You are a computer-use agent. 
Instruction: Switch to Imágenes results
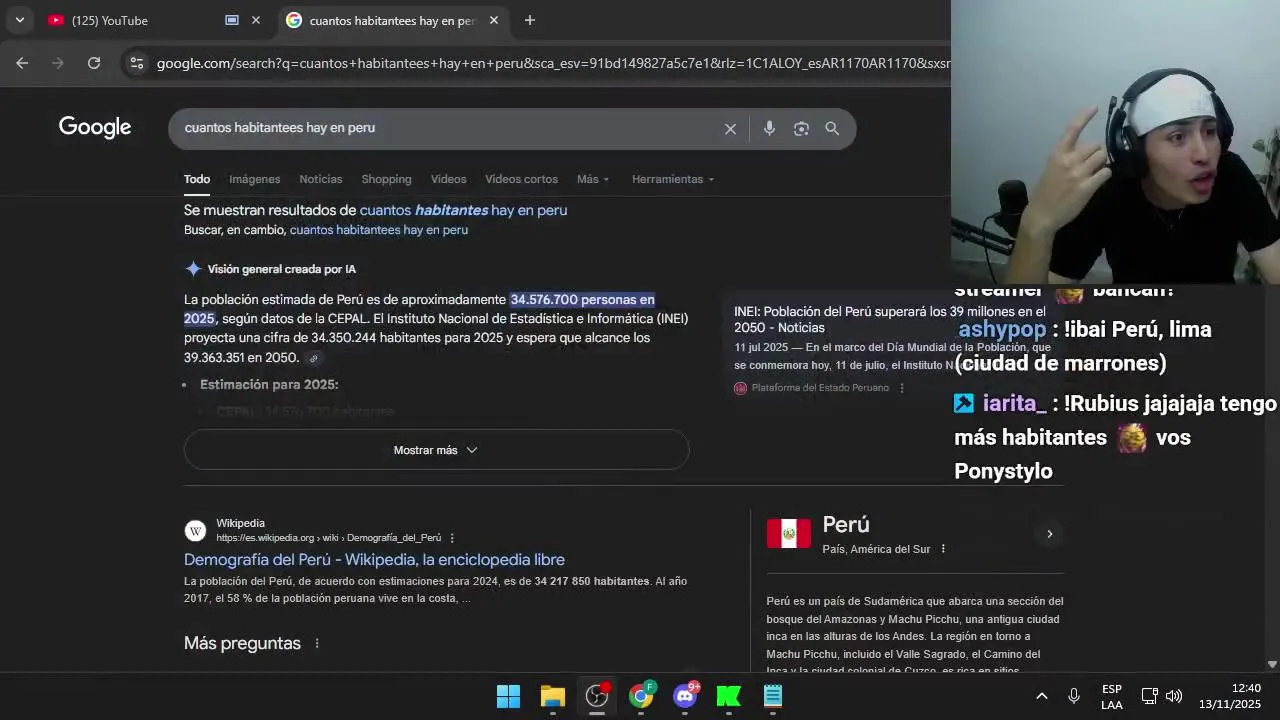tap(254, 179)
